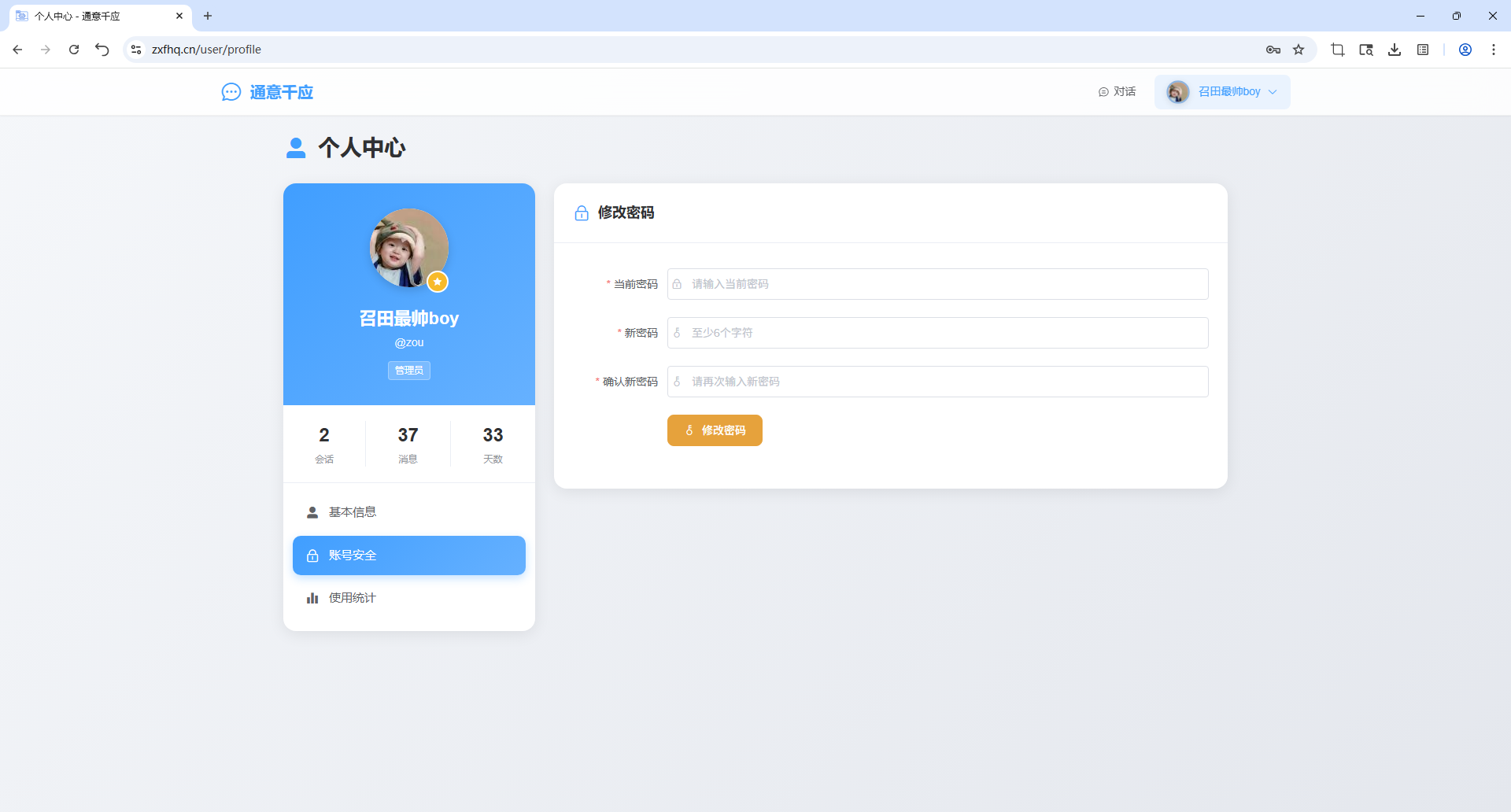1511x812 pixels.
Task: Select 账号安全 in profile menu
Action: point(409,555)
